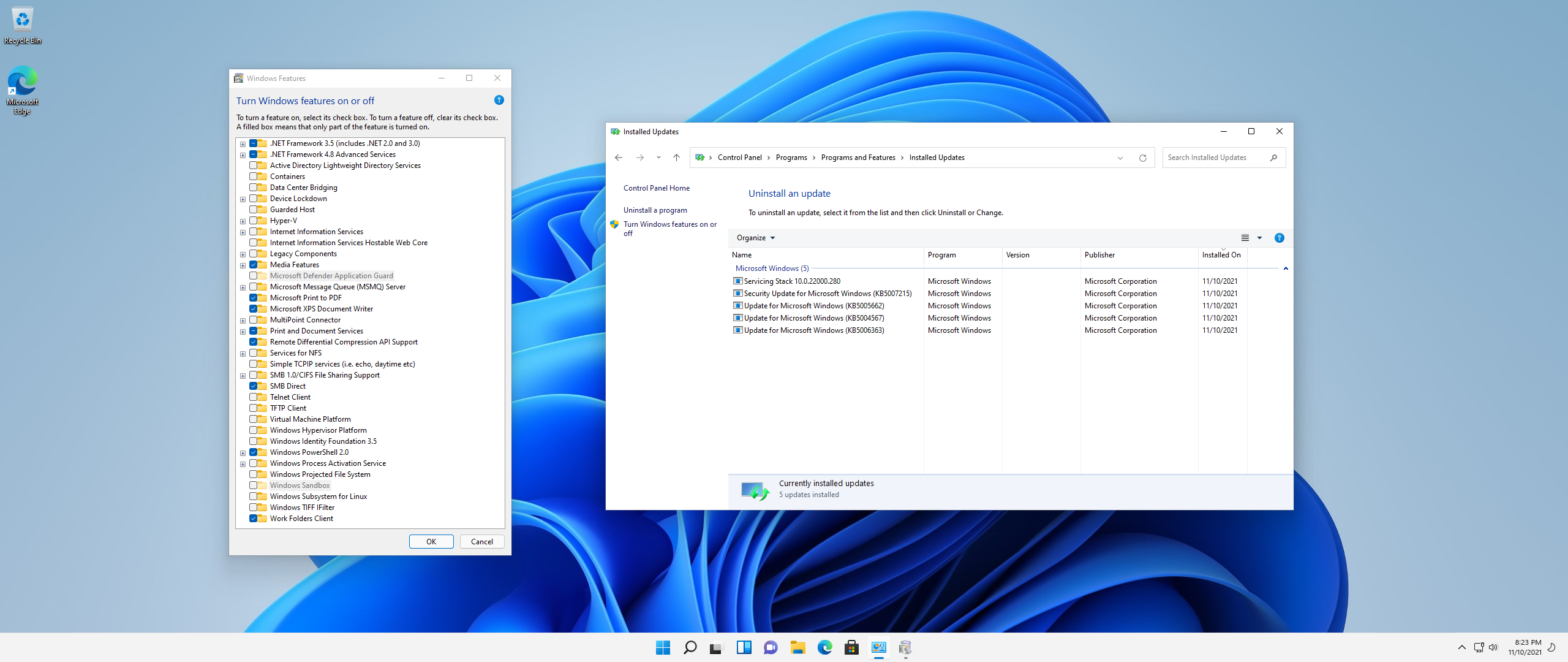The width and height of the screenshot is (1568, 662).
Task: Click the forward arrow in Installed Updates
Action: (640, 158)
